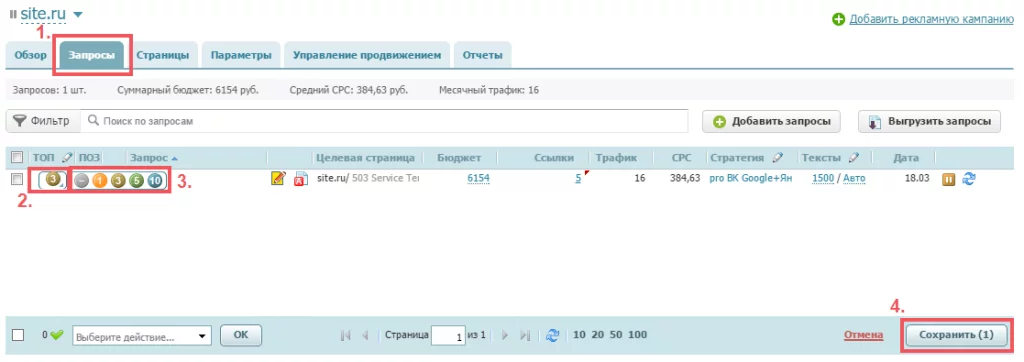Choose the green TOP 5 icon
The width and height of the screenshot is (1024, 362).
coord(136,180)
